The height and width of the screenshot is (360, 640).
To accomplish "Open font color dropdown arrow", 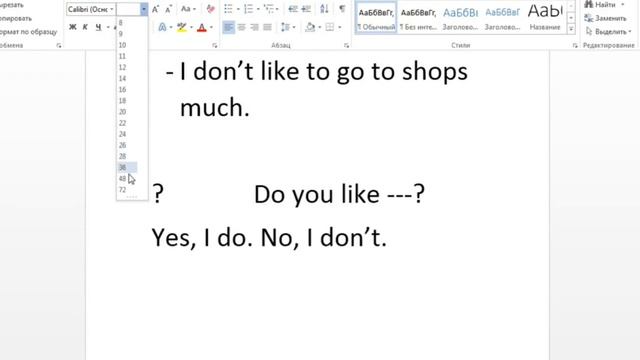I will pos(211,27).
